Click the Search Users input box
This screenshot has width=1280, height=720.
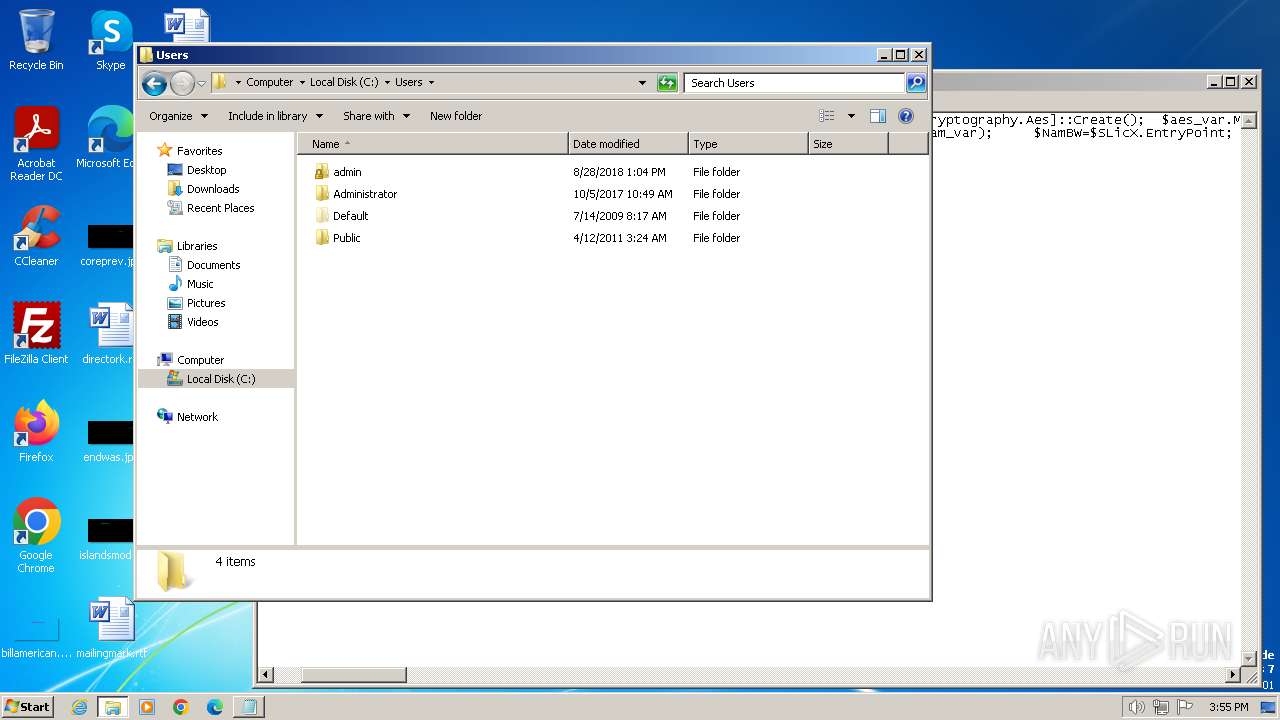[x=795, y=83]
